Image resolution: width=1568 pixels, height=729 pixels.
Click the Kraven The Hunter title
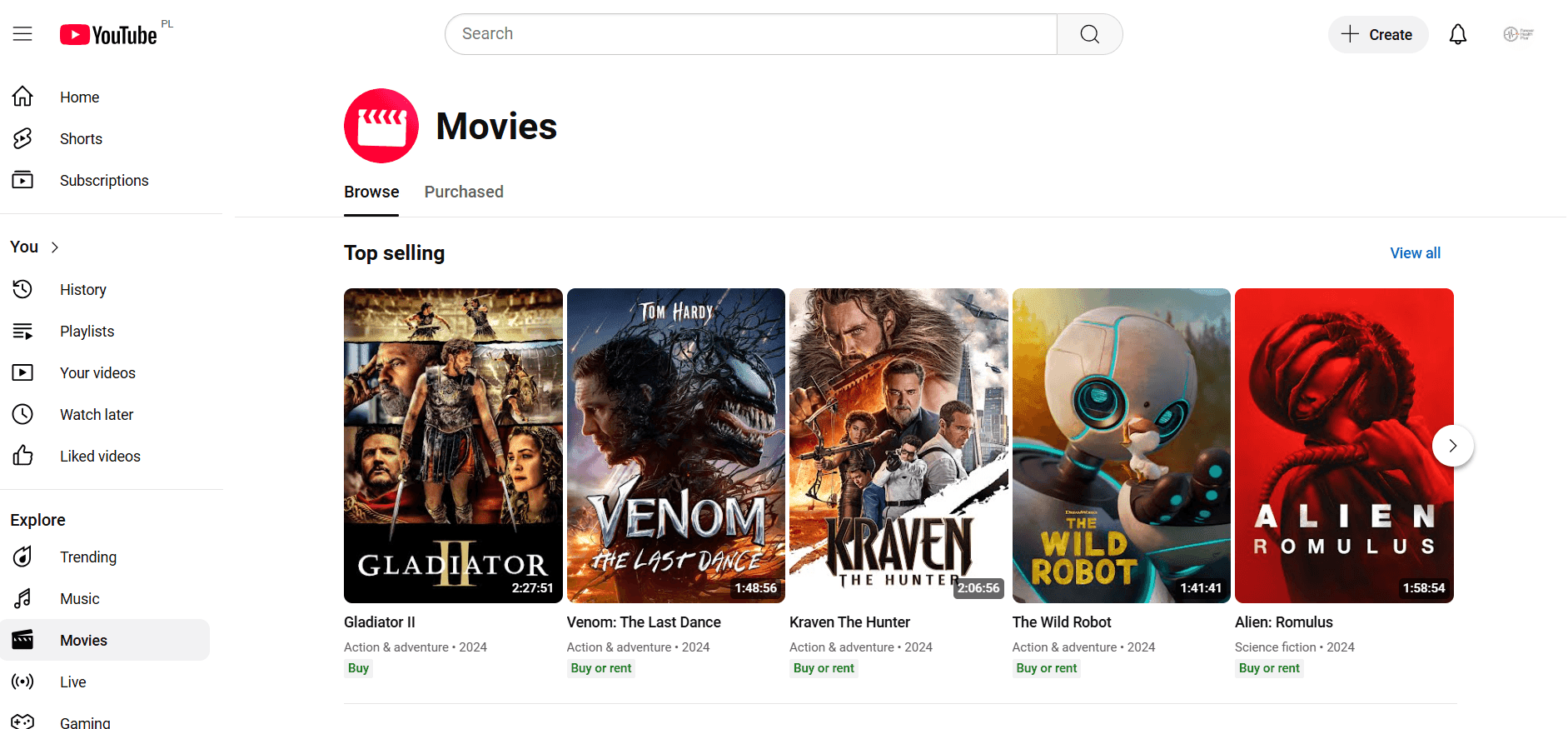point(849,622)
